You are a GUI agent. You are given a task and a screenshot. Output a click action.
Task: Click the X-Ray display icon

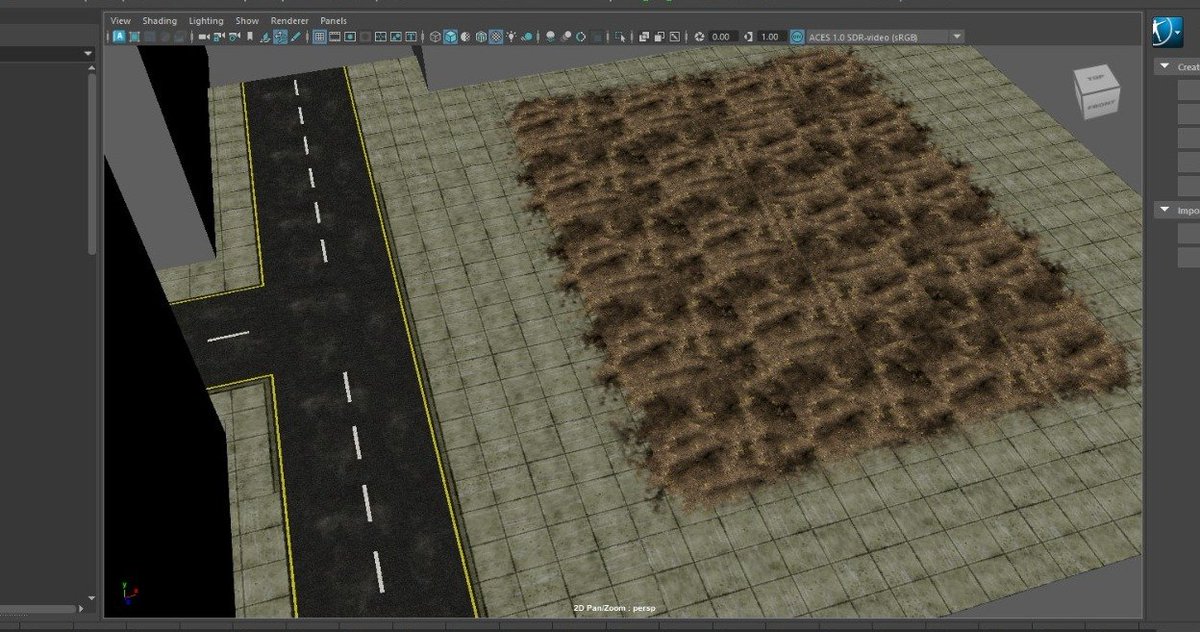(x=643, y=36)
